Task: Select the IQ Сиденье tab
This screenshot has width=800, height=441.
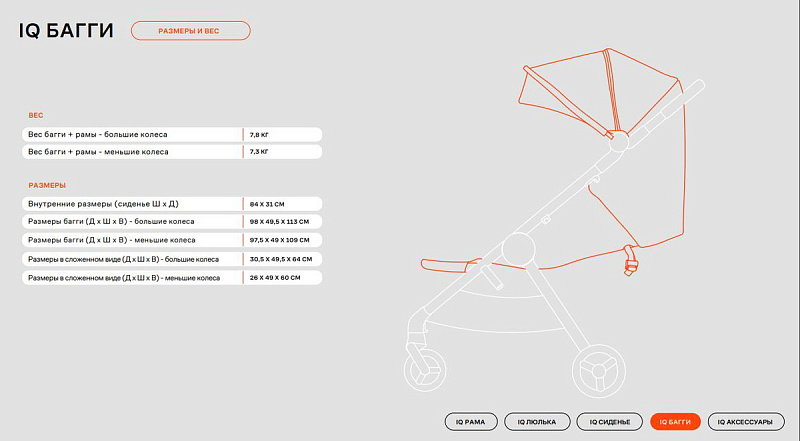Action: 609,422
